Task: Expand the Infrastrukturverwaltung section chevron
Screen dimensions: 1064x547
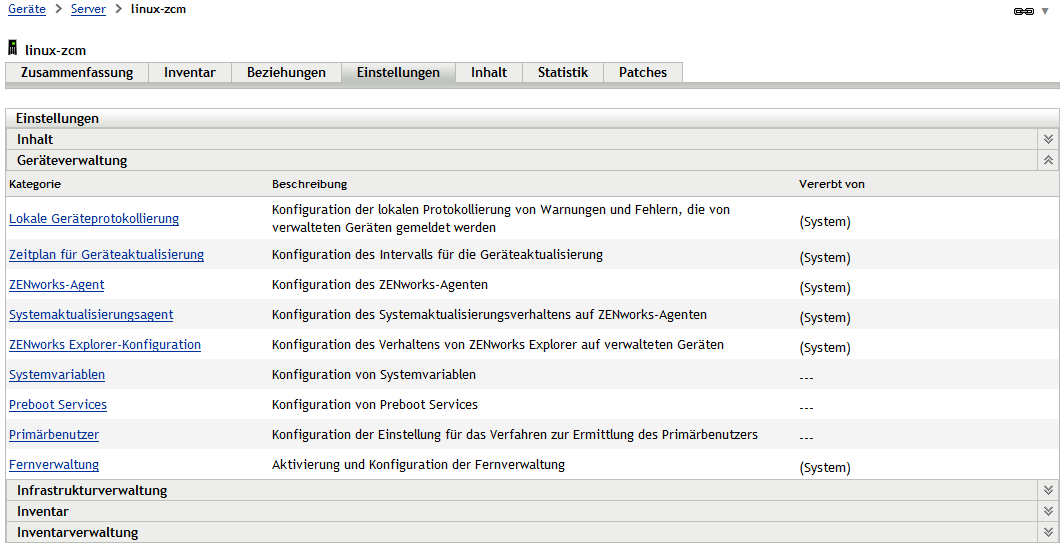Action: tap(1048, 490)
